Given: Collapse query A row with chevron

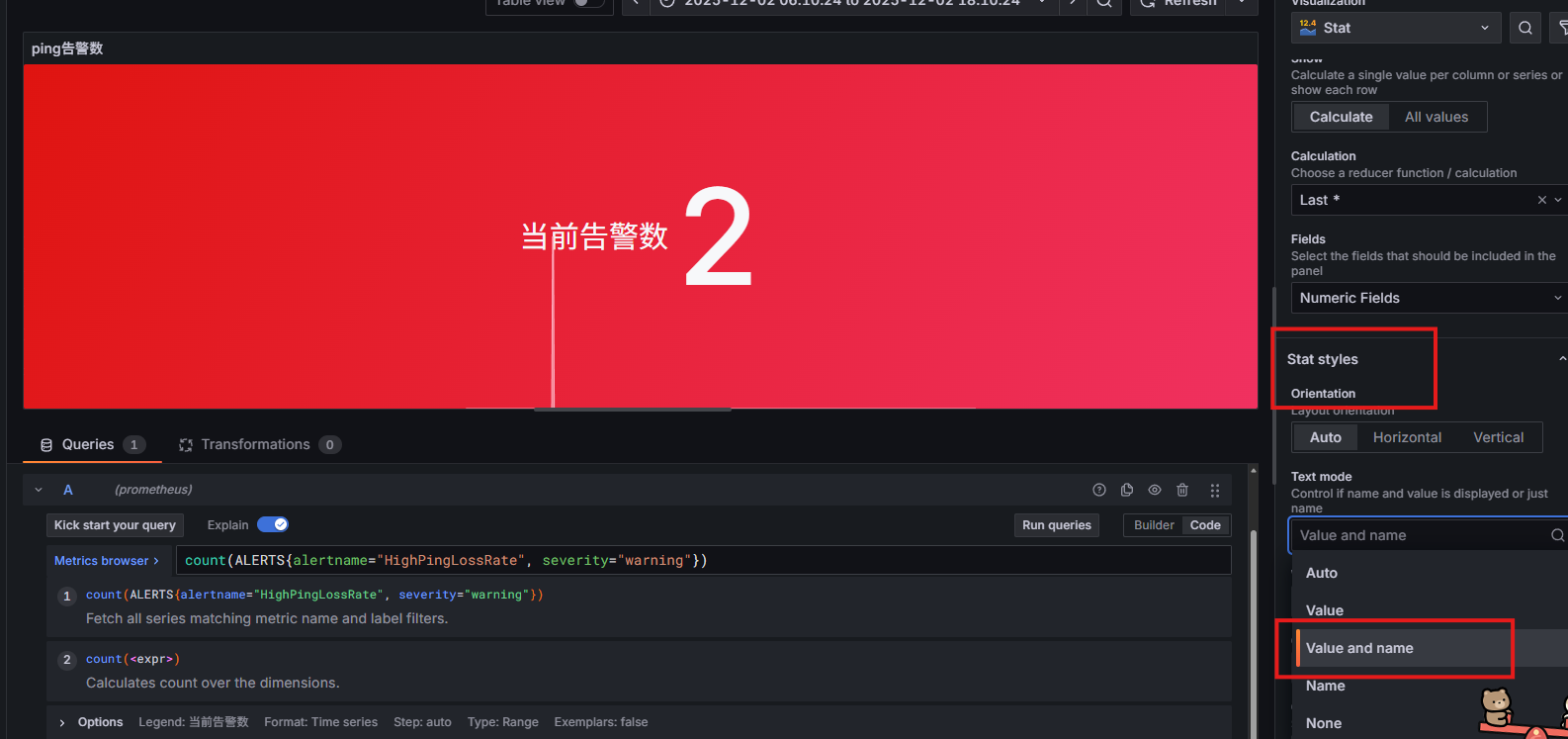Looking at the screenshot, I should [x=39, y=490].
